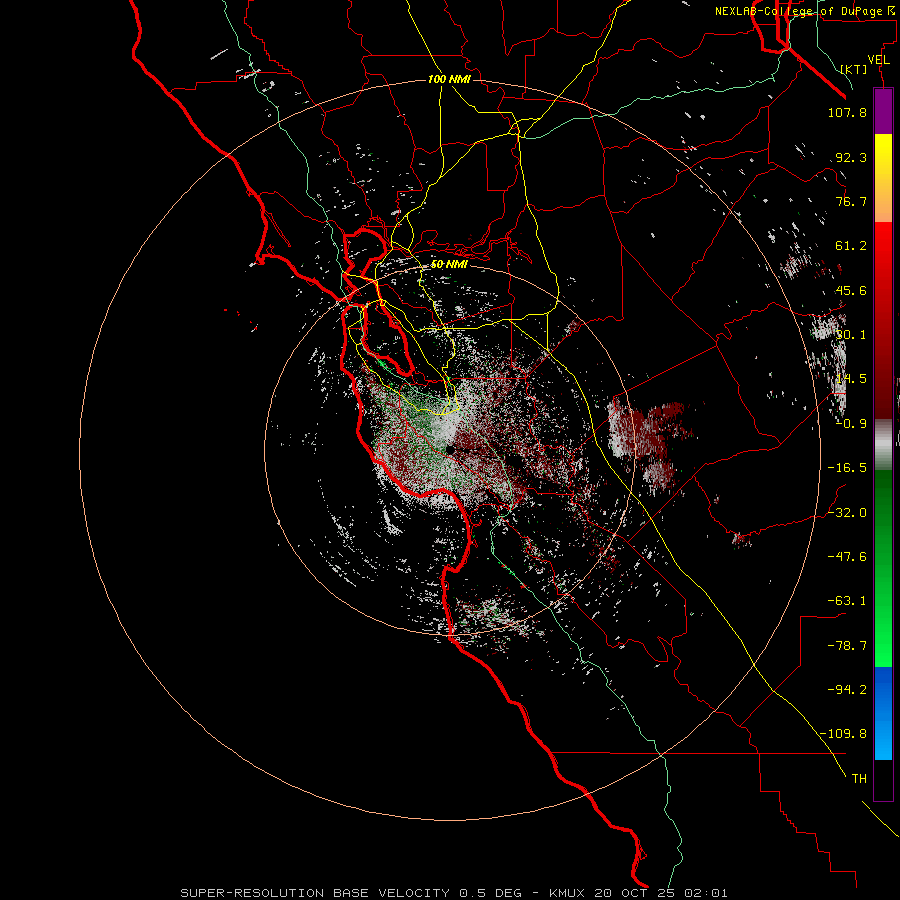This screenshot has width=900, height=900.
Task: Pick the black TH segment of the scale
Action: 883,779
